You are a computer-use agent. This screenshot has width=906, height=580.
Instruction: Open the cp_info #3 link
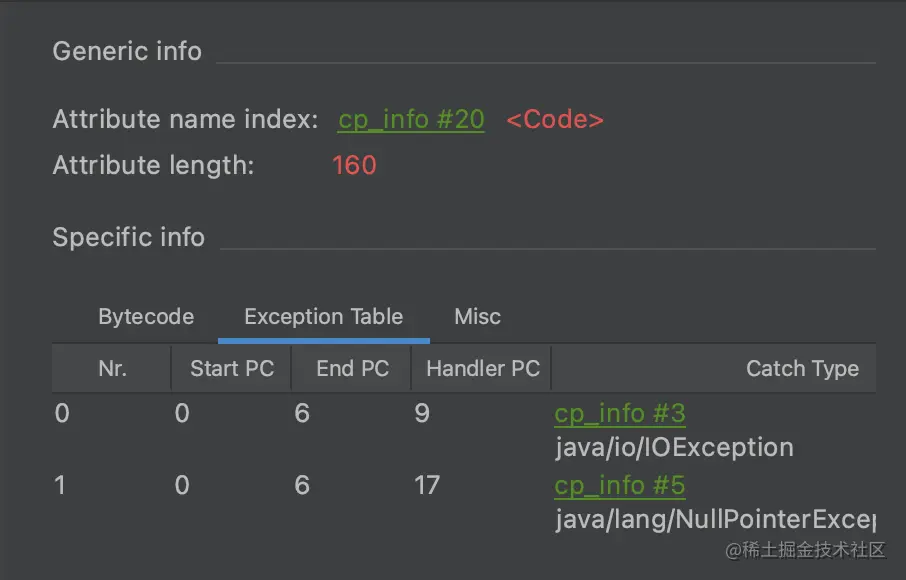pos(620,413)
